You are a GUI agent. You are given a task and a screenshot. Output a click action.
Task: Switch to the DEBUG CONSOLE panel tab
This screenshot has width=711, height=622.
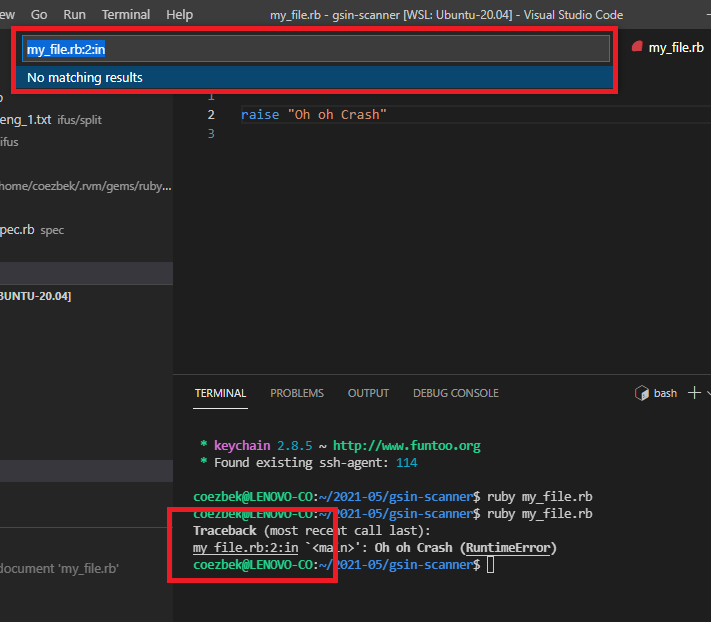pos(456,393)
